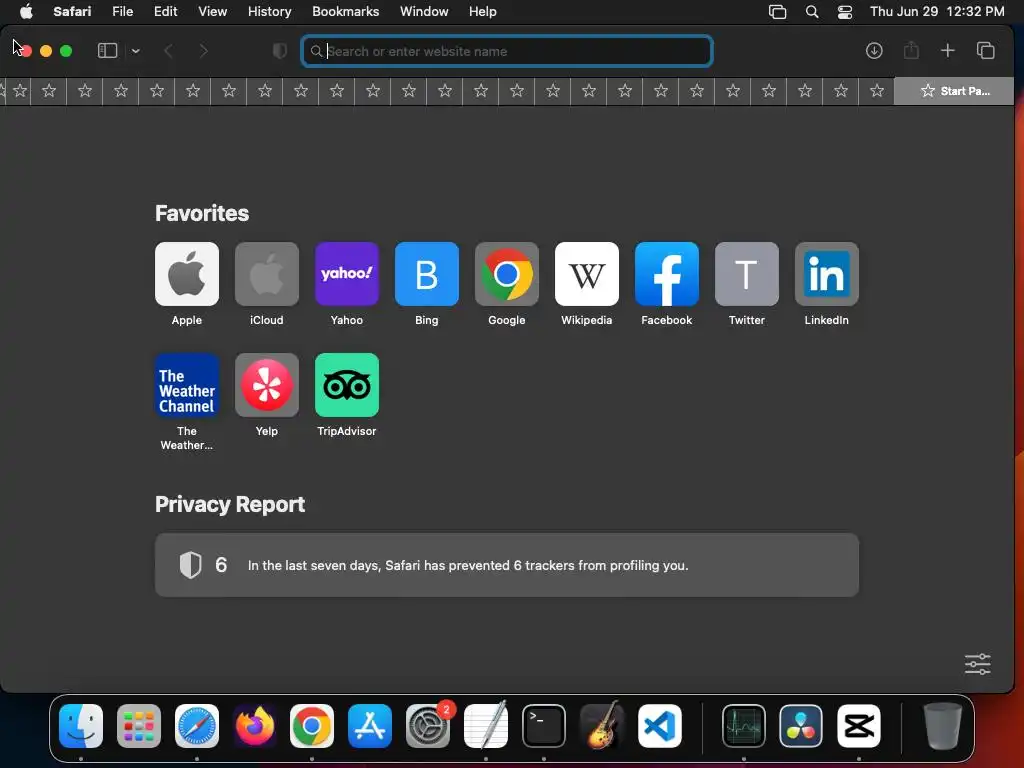Image resolution: width=1024 pixels, height=768 pixels.
Task: Expand the tab group dropdown arrow
Action: (135, 51)
